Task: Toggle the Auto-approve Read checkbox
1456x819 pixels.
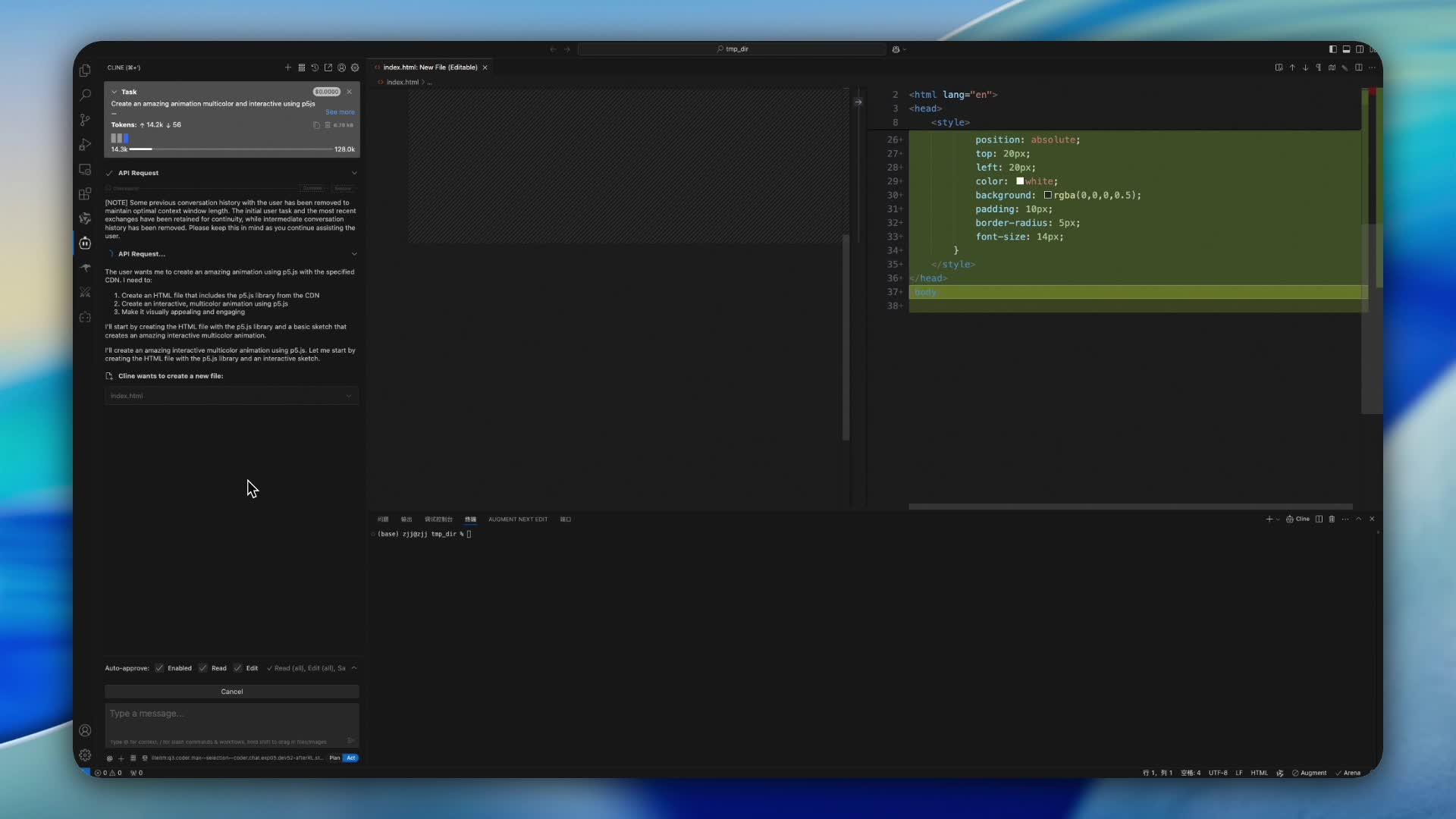Action: click(x=202, y=668)
